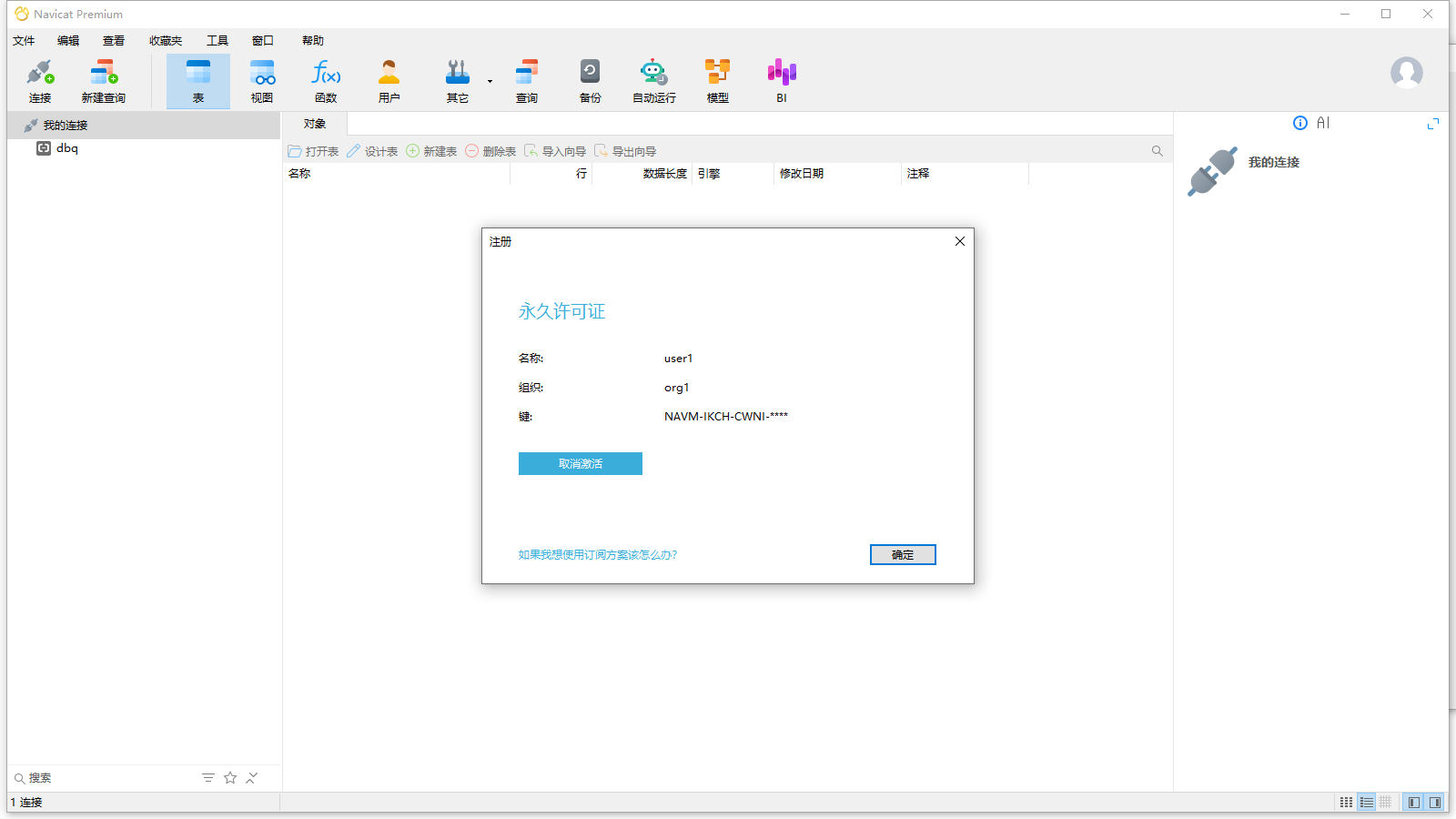The height and width of the screenshot is (819, 1456).
Task: Open 新建查询 new query tool
Action: point(104,81)
